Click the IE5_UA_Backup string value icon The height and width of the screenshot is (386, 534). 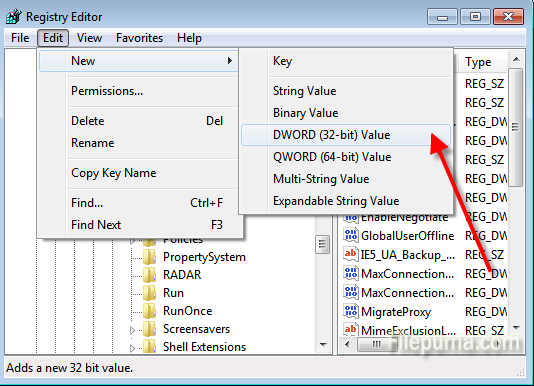coord(351,254)
